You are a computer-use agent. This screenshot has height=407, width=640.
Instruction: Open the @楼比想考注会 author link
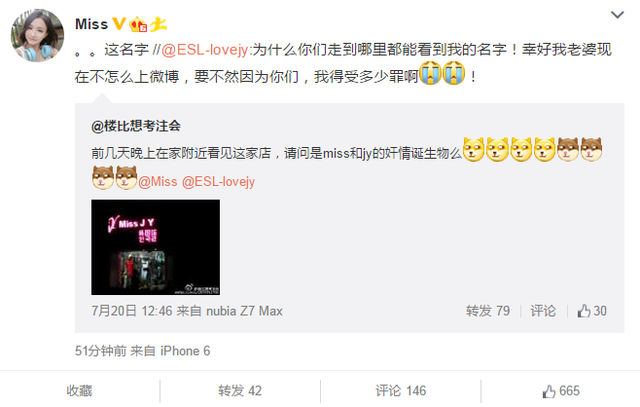click(x=136, y=126)
